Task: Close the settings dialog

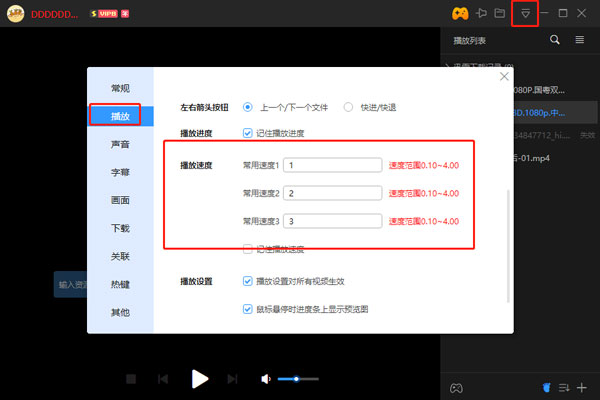Action: point(504,77)
